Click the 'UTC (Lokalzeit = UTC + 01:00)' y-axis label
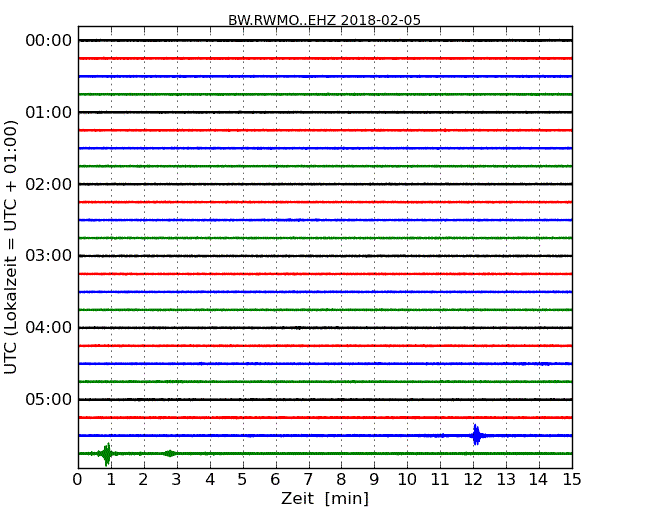 [10, 247]
